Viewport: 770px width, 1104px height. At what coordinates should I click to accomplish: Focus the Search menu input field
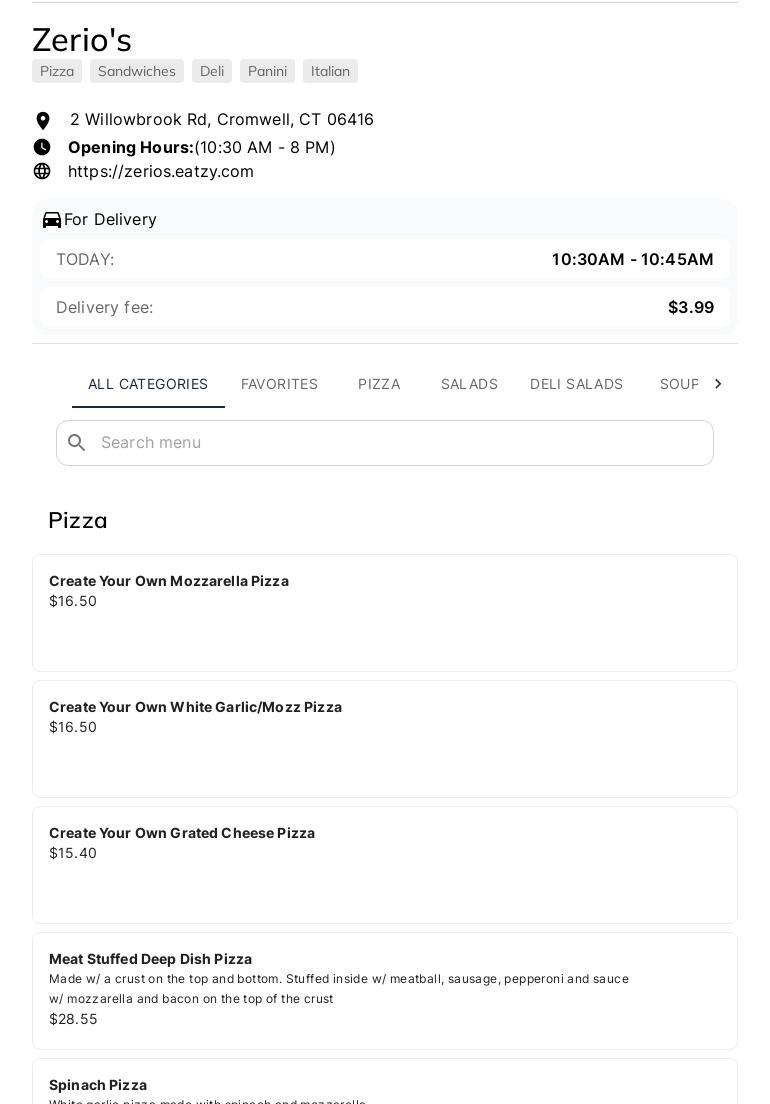[400, 443]
